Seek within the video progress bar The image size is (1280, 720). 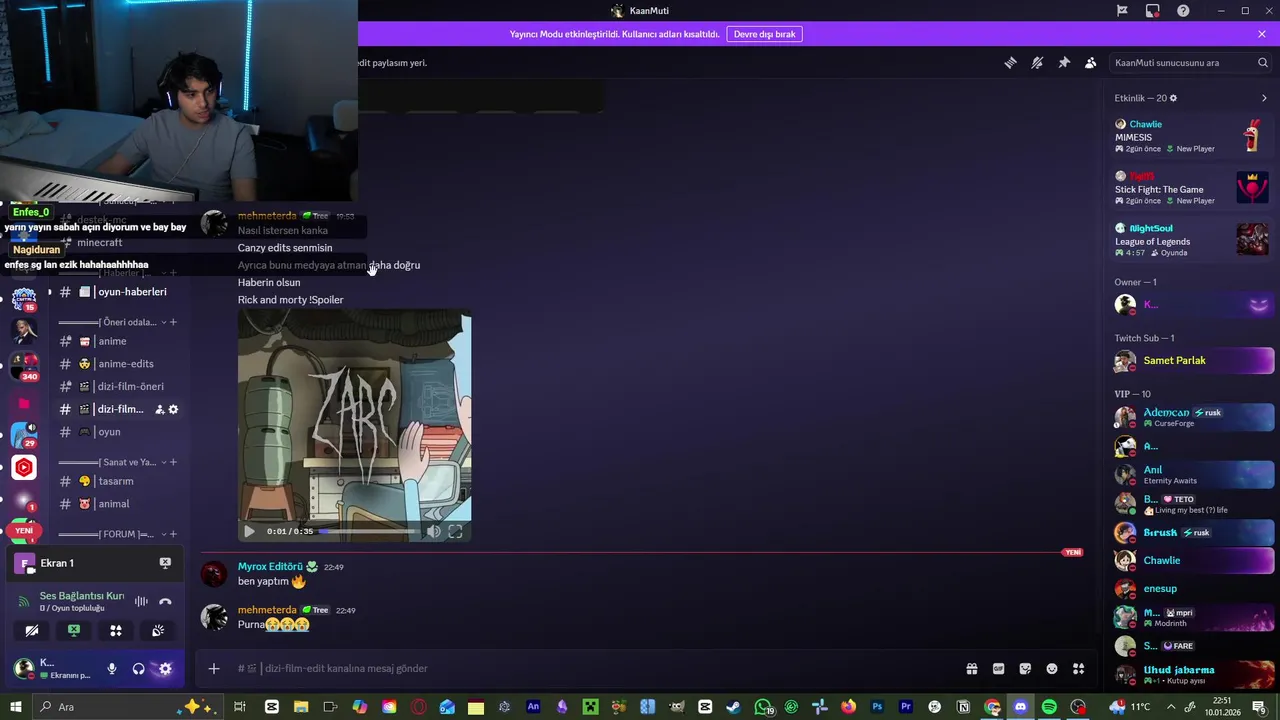[369, 531]
